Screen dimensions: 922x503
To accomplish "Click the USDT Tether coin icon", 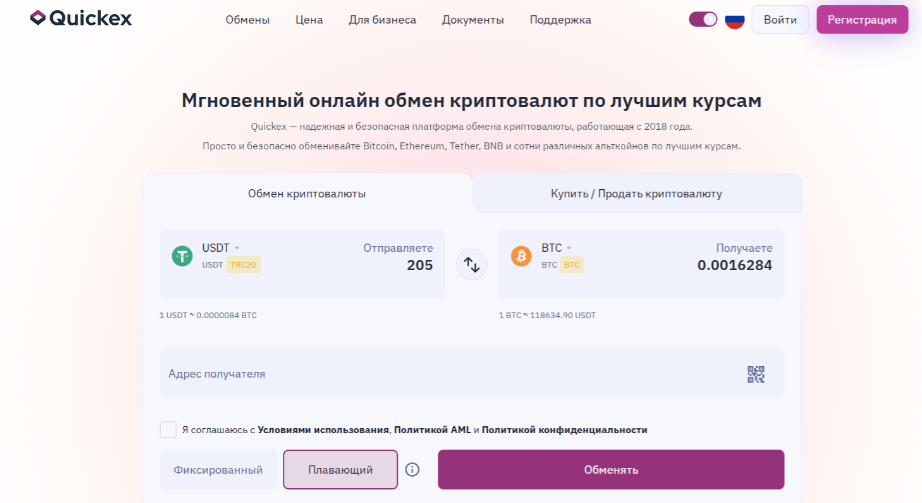I will click(x=182, y=256).
